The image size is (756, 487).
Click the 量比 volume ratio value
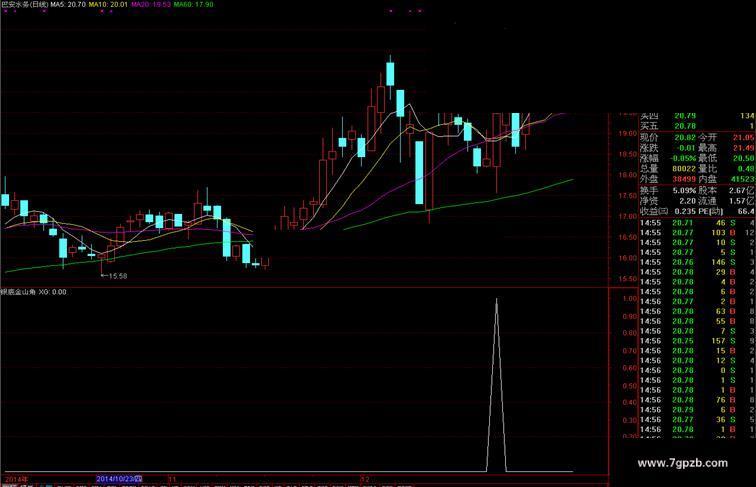tap(746, 169)
